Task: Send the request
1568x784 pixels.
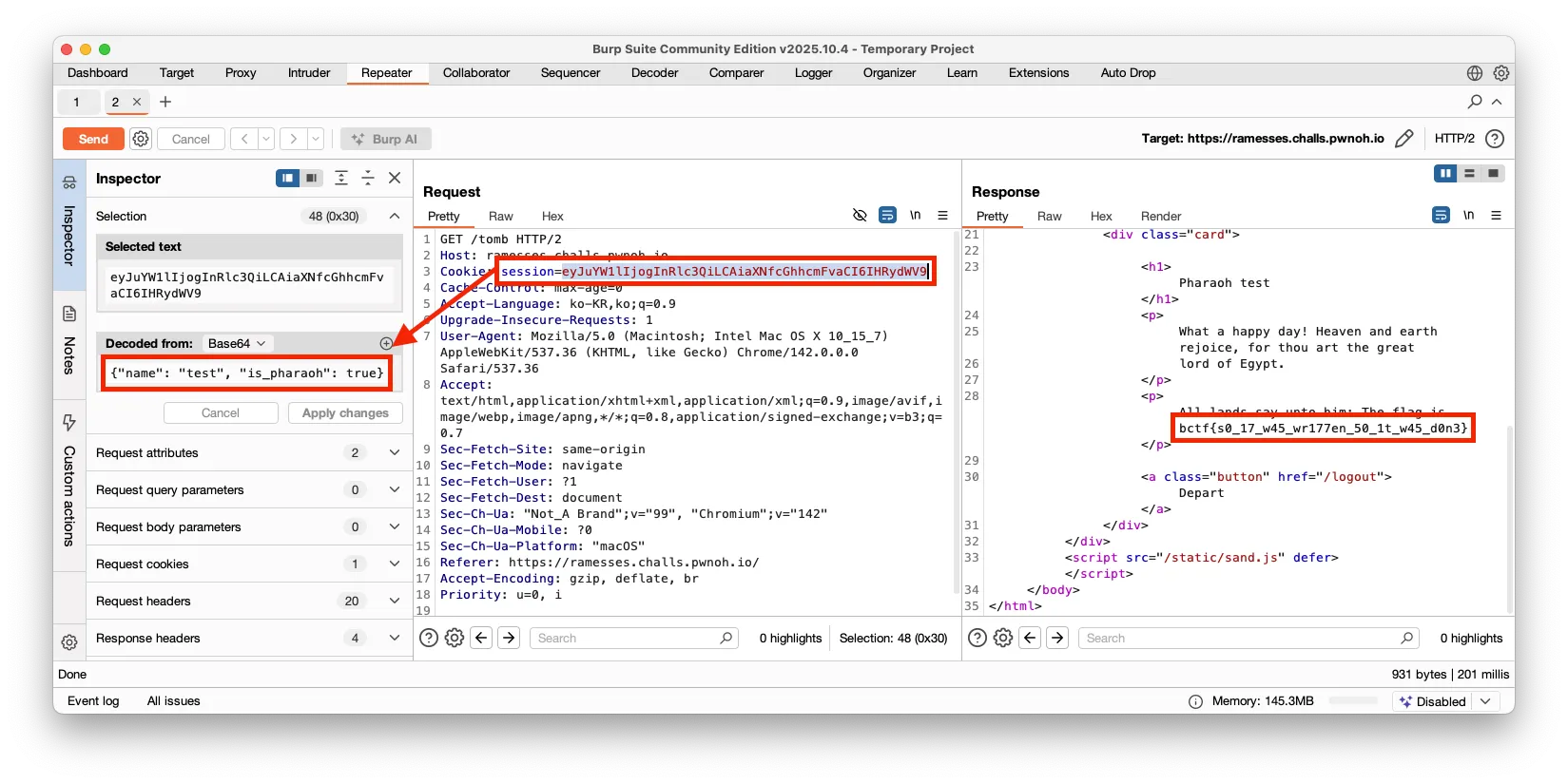Action: [x=93, y=139]
